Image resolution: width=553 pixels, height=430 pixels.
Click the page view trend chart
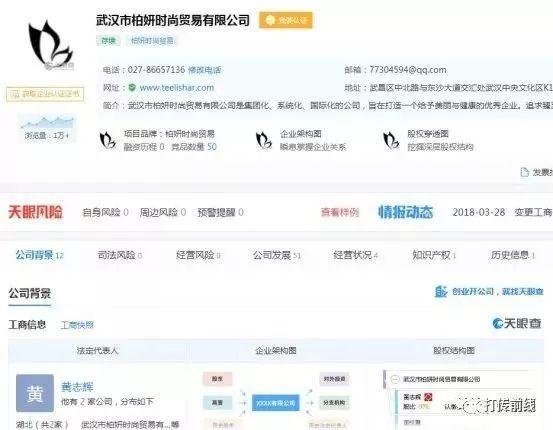47,123
